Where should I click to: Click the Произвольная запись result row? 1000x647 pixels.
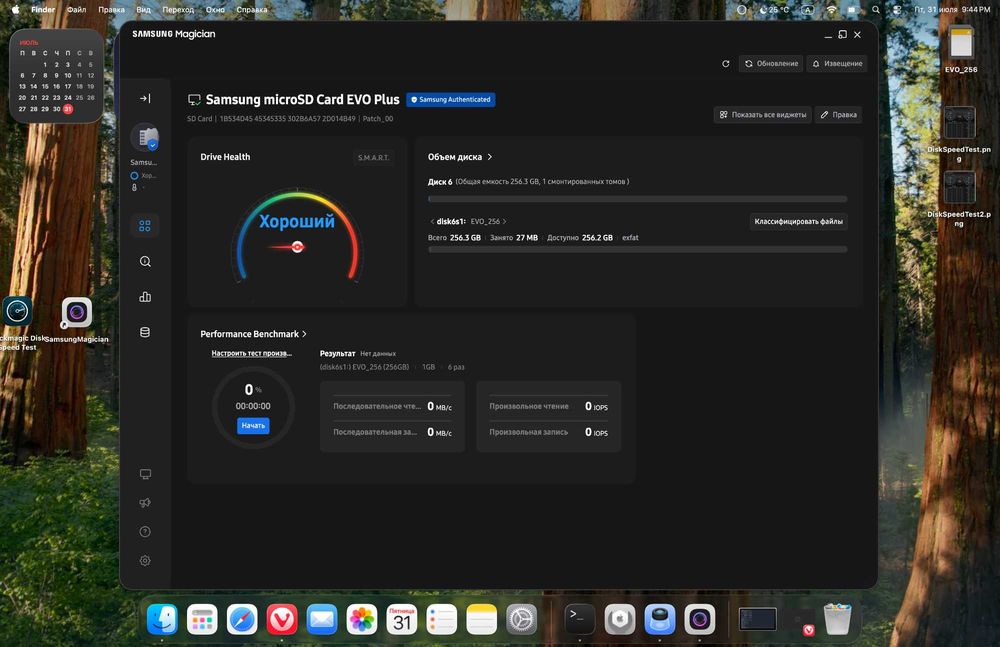(548, 432)
